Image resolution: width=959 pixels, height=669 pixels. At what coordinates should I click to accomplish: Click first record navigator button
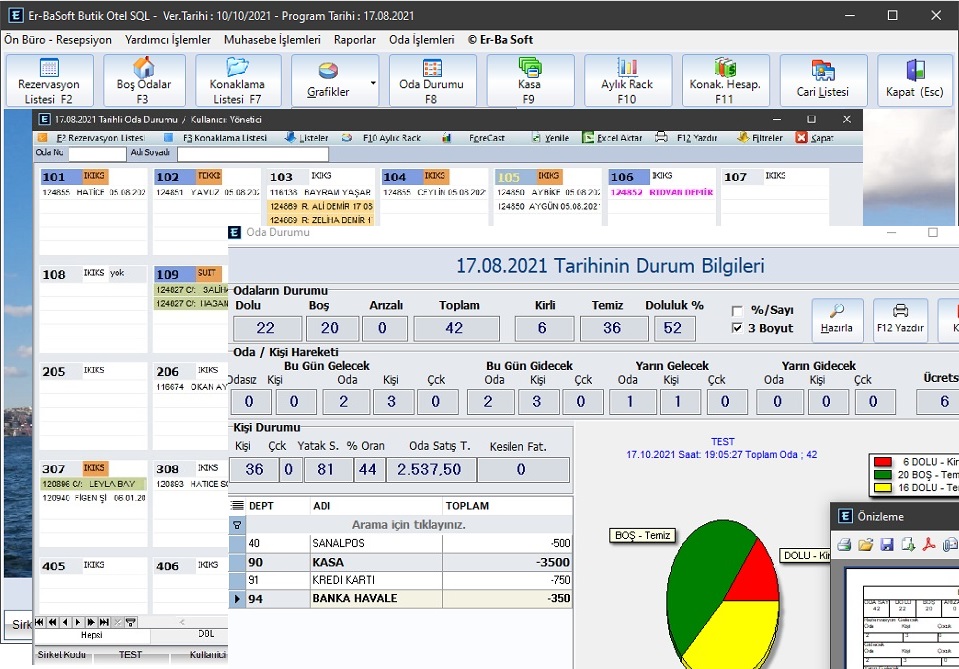coord(40,622)
